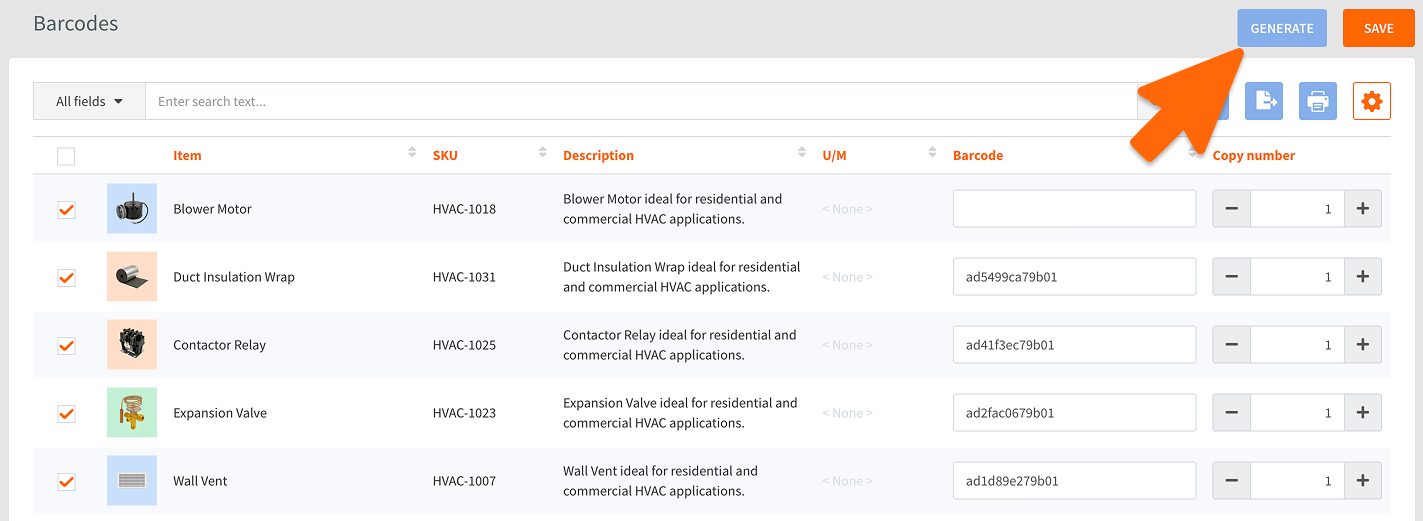The height and width of the screenshot is (521, 1423).
Task: Uncheck the Contactor Relay row checkbox
Action: 66,345
